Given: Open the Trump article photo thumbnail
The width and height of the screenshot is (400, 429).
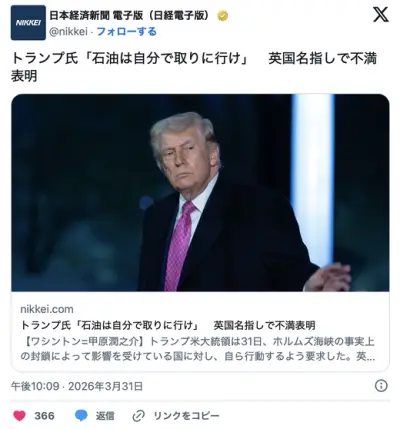Looking at the screenshot, I should [x=200, y=193].
